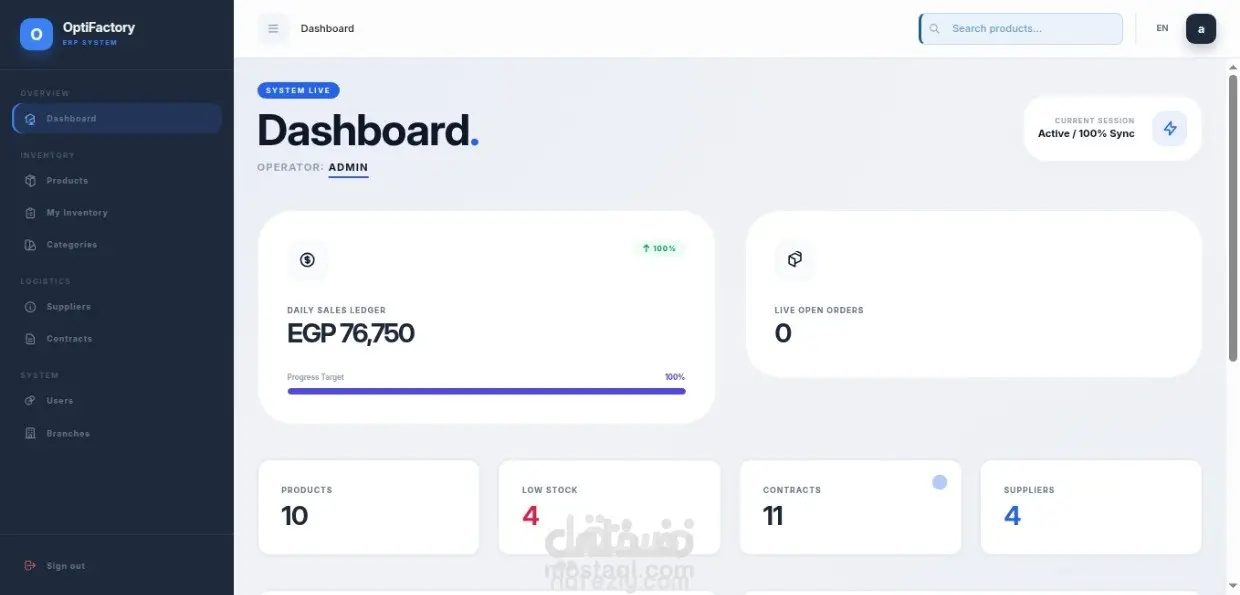Click the dollar sign sales ledger icon

[x=307, y=260]
